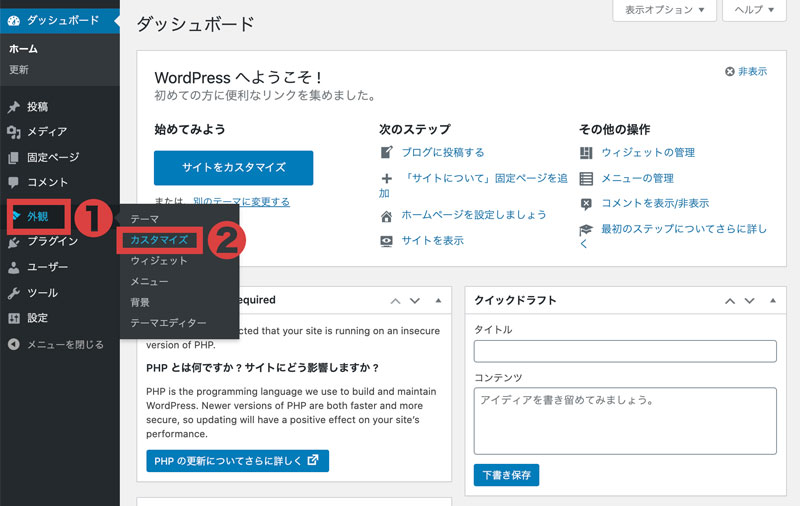Screen dimensions: 800x506
Task: Open the ヘルプ dropdown tab
Action: pos(754,10)
